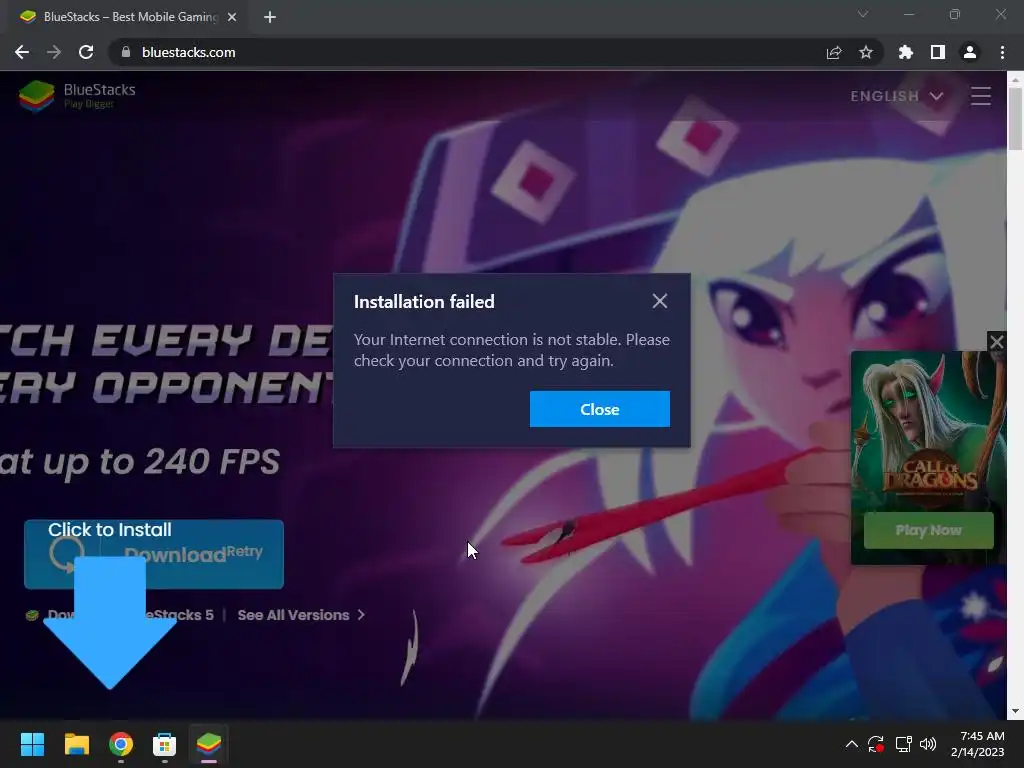Open Chrome extensions puzzle icon
Screen dimensions: 1024x768
click(x=906, y=52)
